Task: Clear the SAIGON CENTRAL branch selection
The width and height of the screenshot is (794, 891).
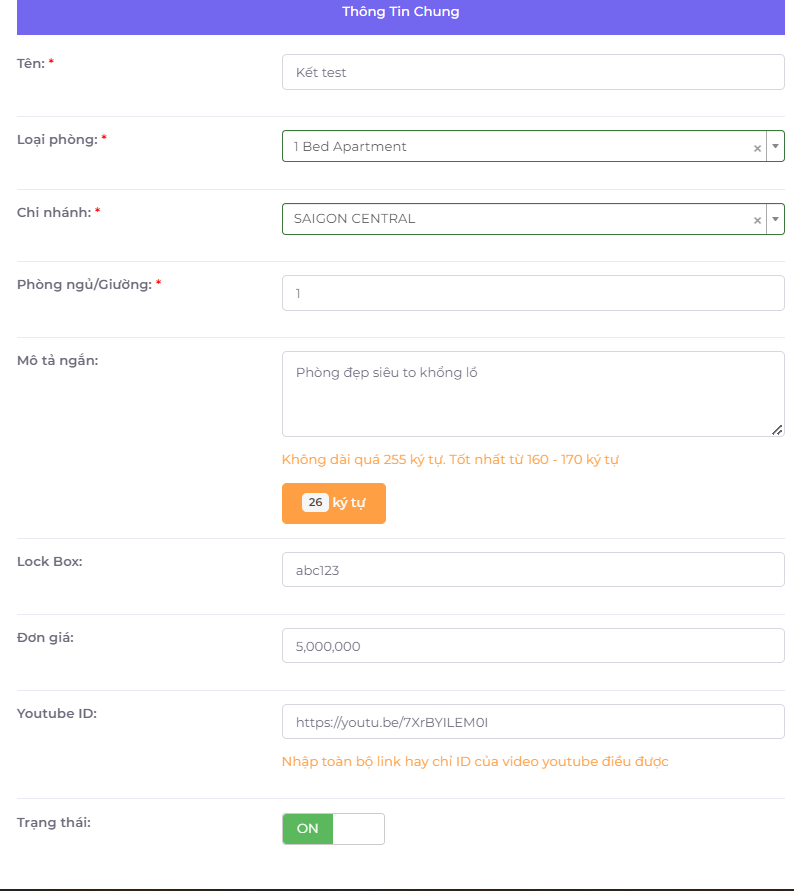Action: click(757, 220)
